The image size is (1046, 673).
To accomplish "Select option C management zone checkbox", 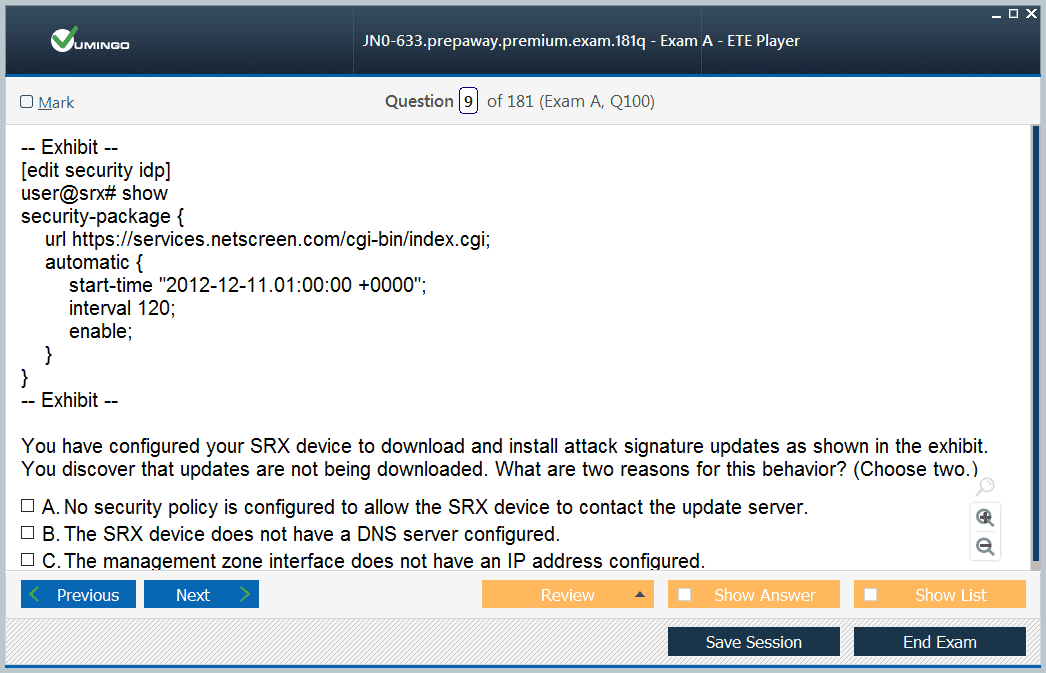I will [x=28, y=560].
